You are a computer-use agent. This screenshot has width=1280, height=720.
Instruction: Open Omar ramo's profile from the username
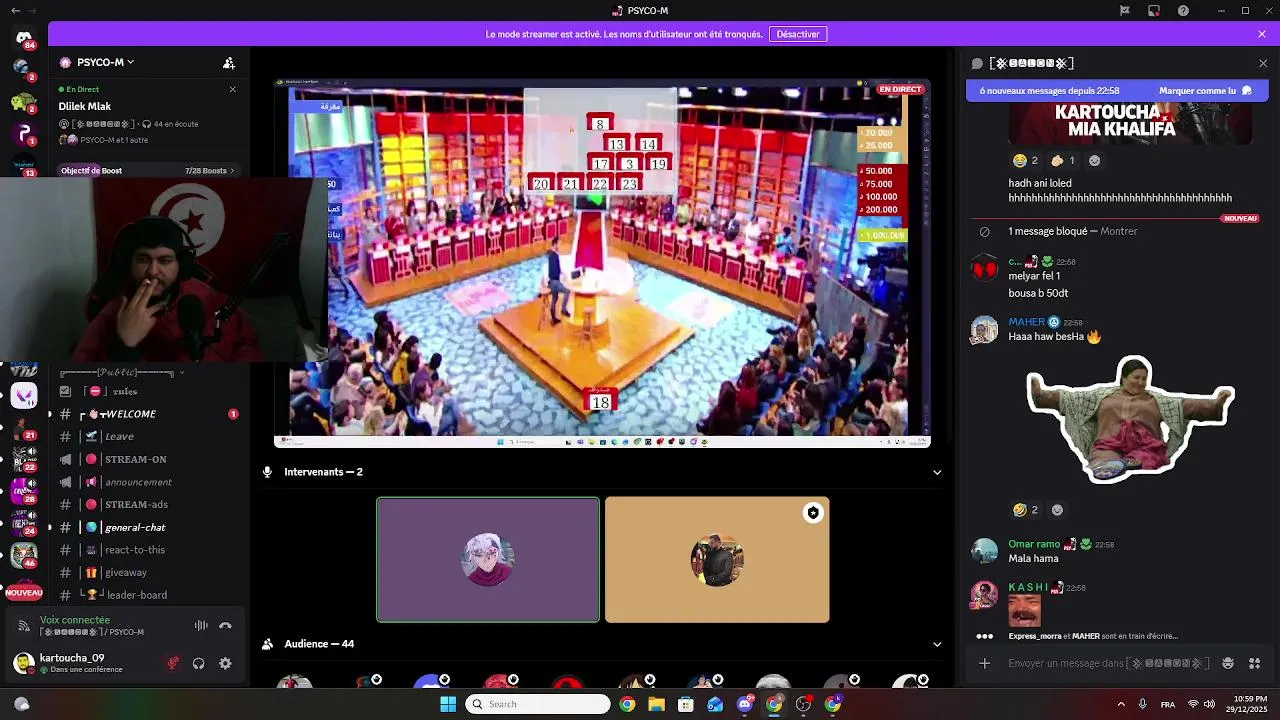tap(1034, 544)
